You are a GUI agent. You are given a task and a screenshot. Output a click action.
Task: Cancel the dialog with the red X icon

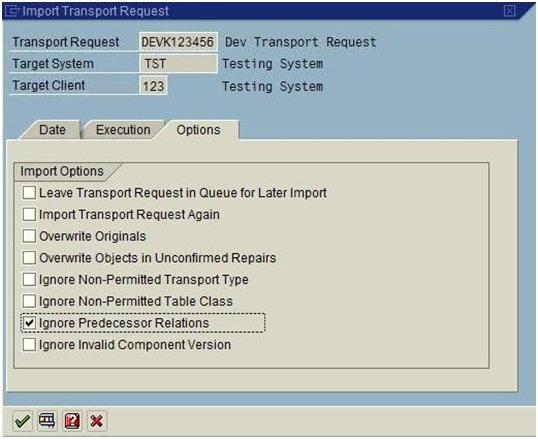click(97, 421)
